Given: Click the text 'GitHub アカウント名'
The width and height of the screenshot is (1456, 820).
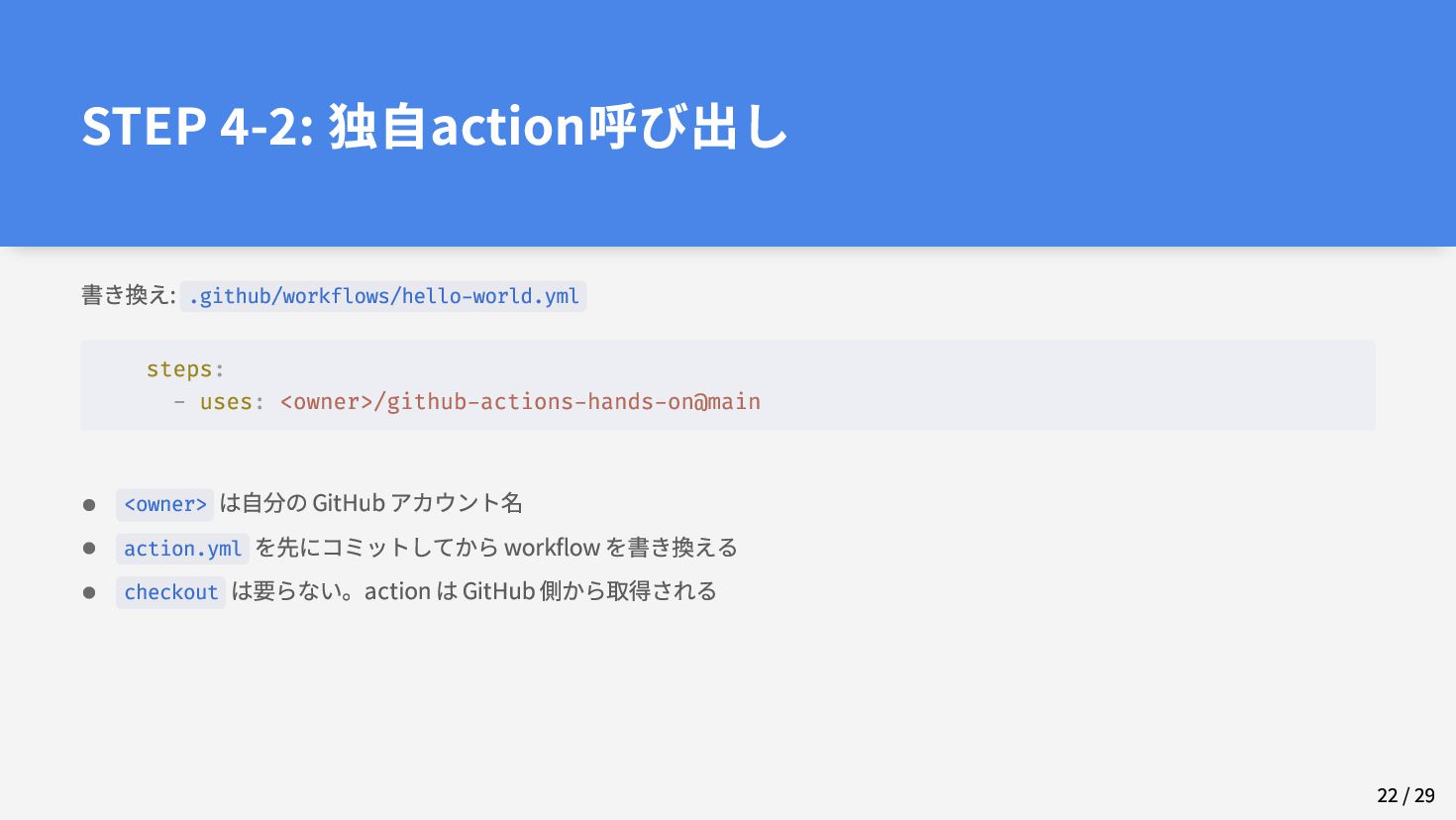Looking at the screenshot, I should (417, 503).
